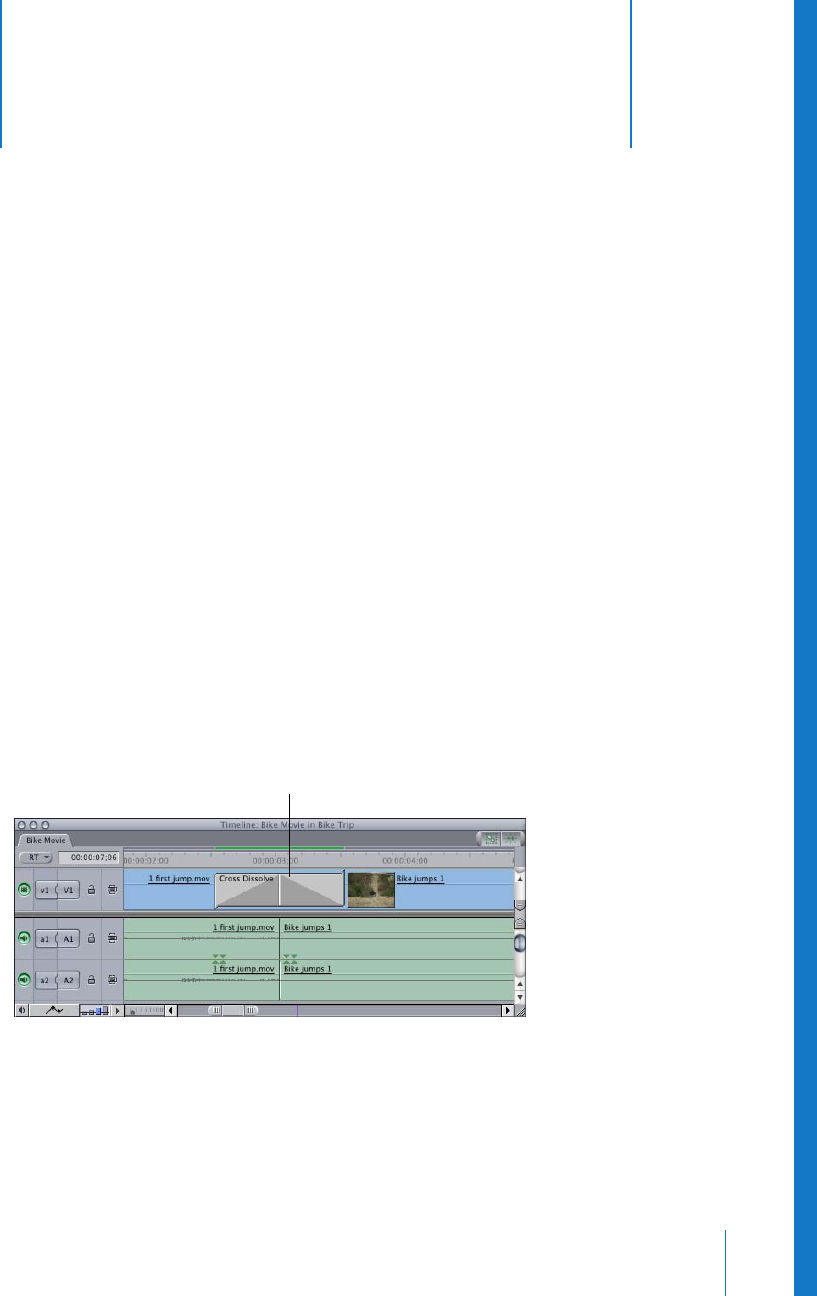Click the v1 source track control
817x1296 pixels.
[x=46, y=889]
